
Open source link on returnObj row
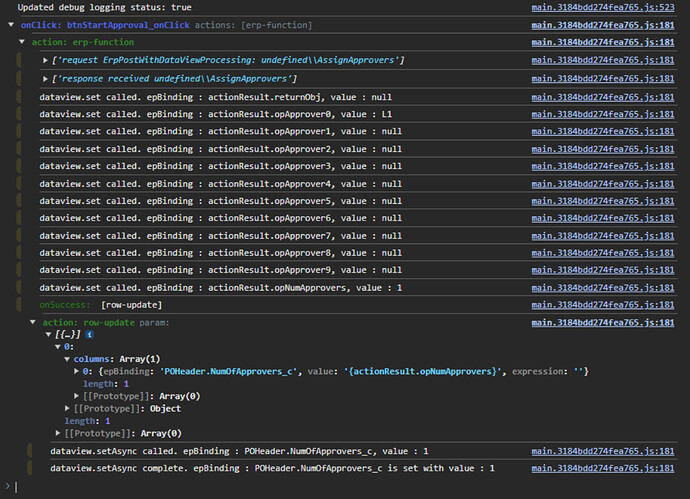point(602,97)
